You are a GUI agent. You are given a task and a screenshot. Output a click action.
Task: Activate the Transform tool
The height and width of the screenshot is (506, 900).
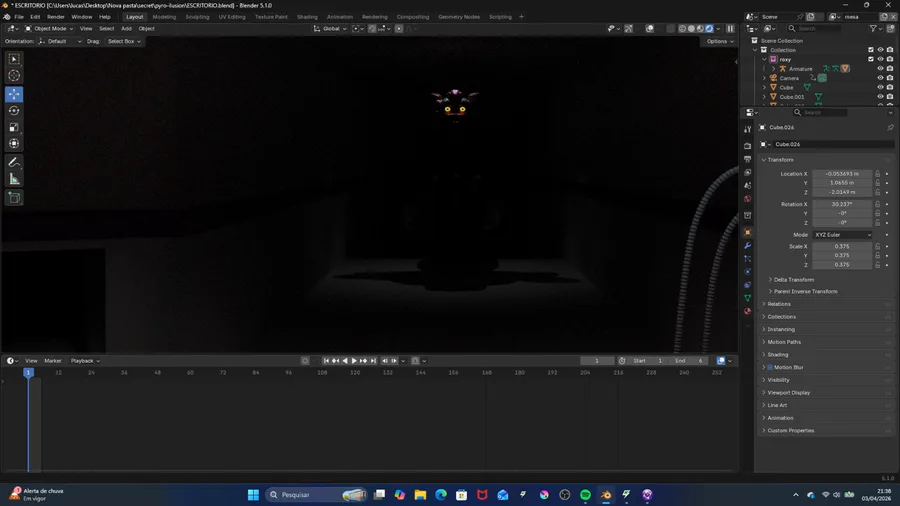[14, 143]
